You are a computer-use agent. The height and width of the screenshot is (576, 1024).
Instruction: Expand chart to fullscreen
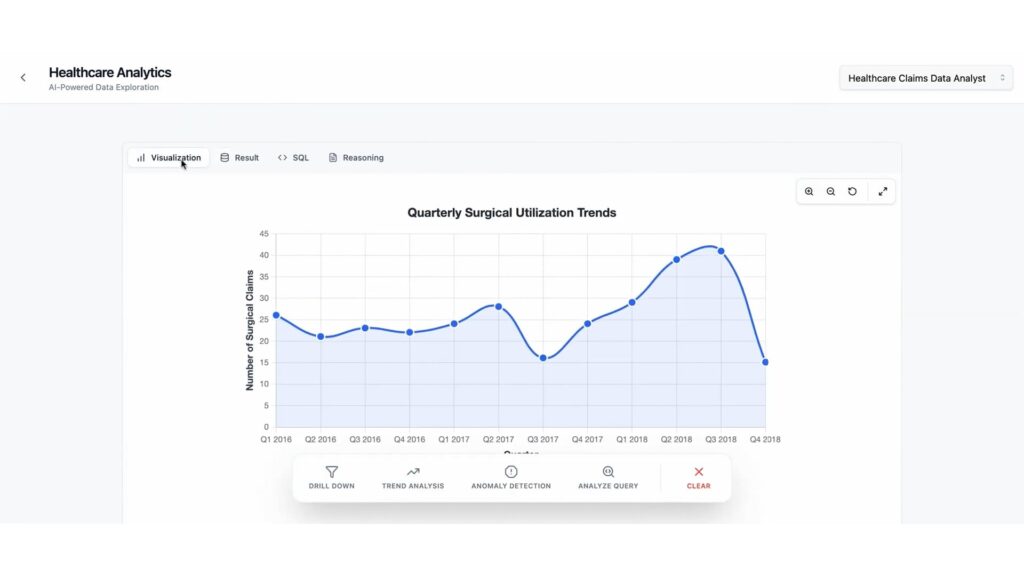(x=883, y=191)
